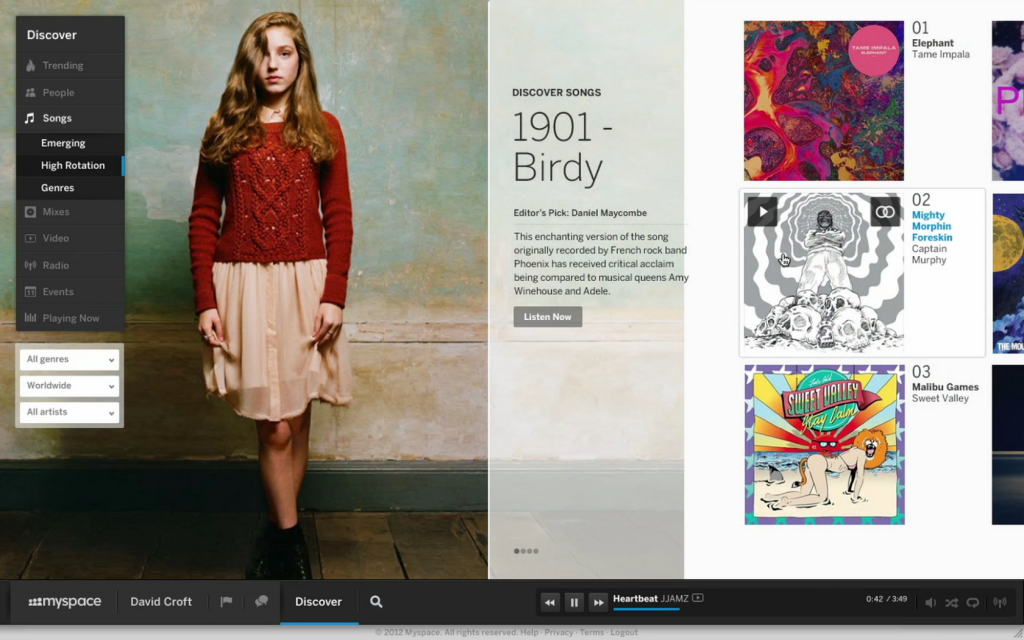Mute the player volume
Viewport: 1024px width, 640px height.
pos(931,603)
